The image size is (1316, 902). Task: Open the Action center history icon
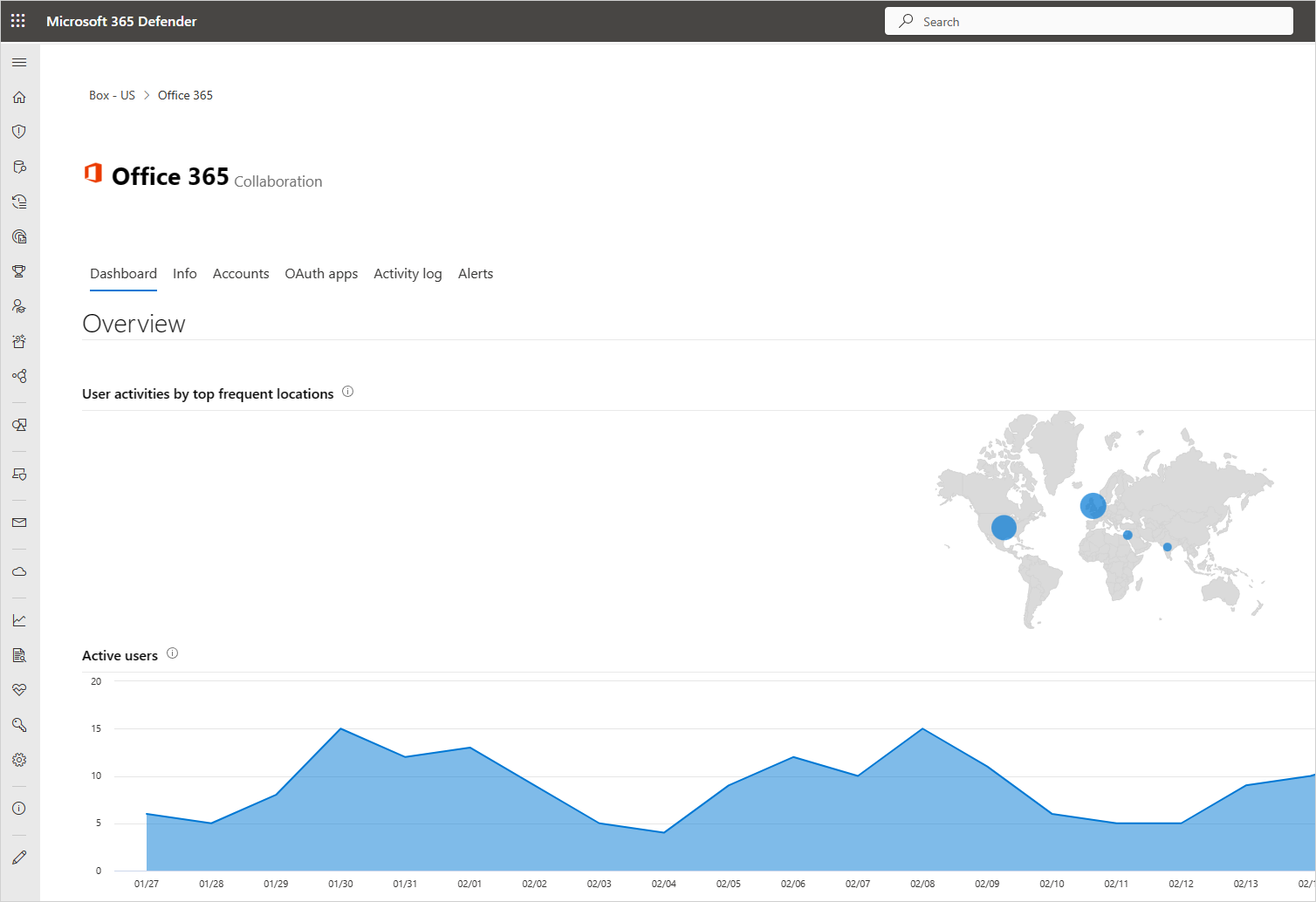19,201
